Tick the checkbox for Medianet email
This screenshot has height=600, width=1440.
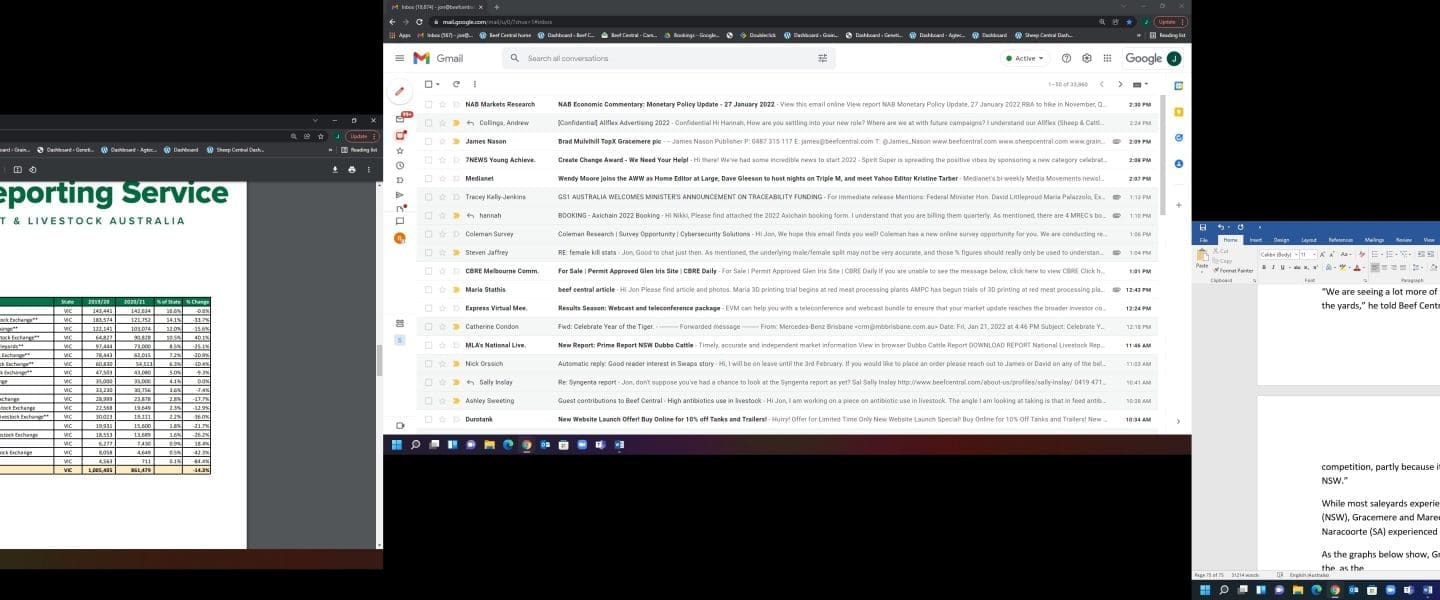tap(429, 178)
